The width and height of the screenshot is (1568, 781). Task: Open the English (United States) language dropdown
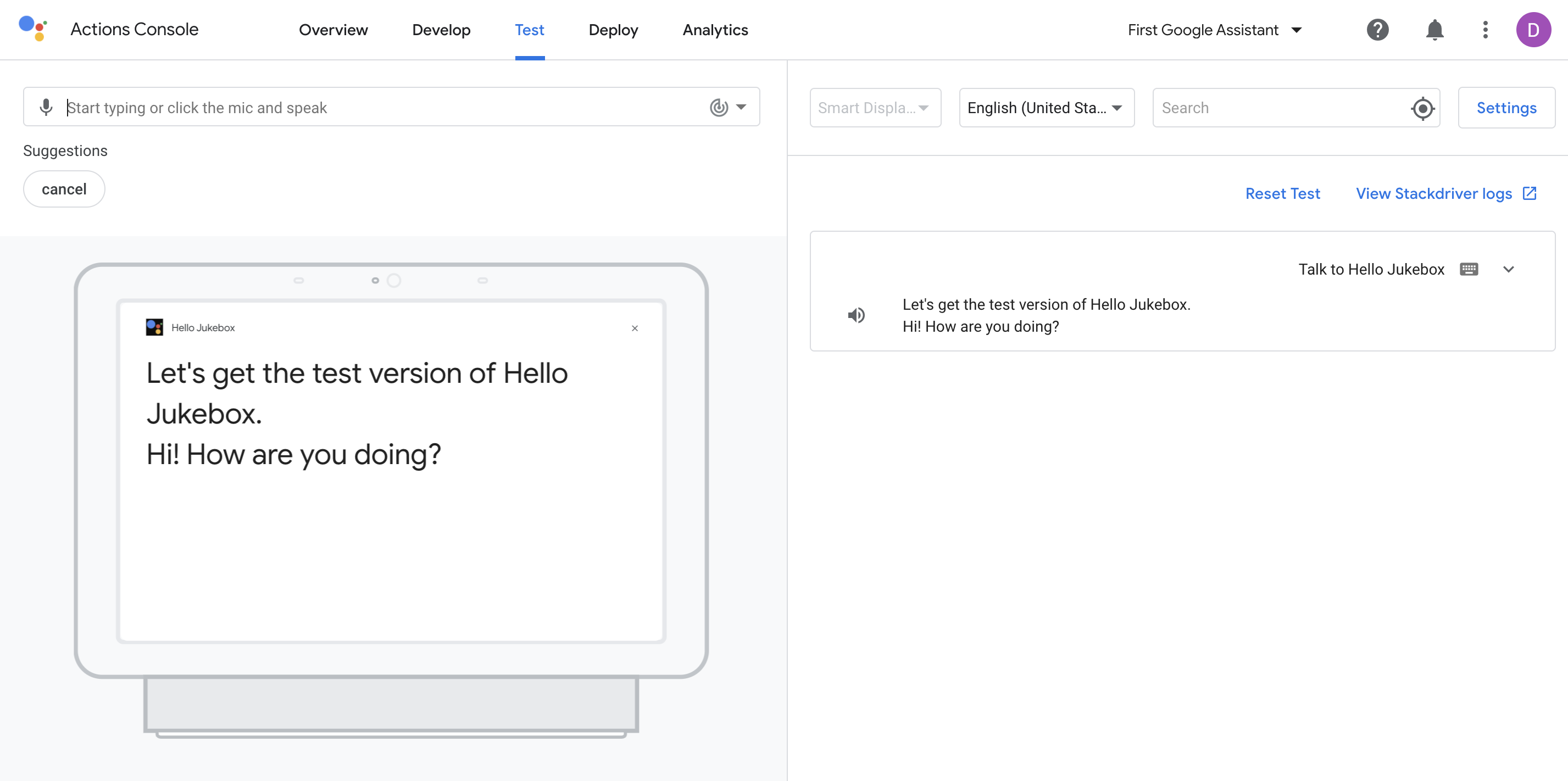click(1047, 108)
